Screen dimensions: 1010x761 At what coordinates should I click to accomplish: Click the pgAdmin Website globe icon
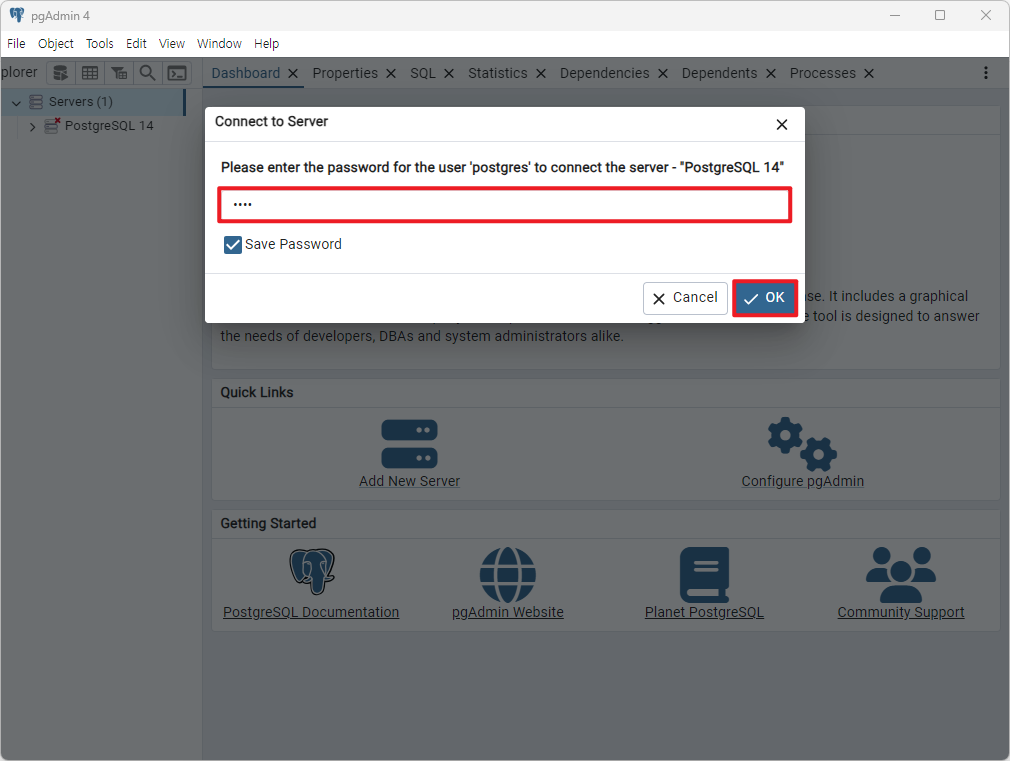508,575
